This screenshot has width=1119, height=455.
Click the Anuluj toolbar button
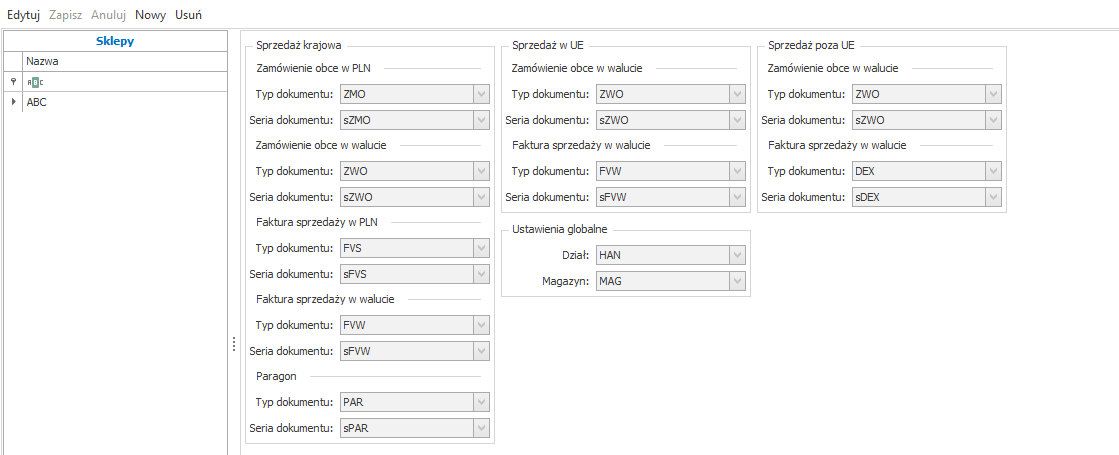[x=108, y=16]
